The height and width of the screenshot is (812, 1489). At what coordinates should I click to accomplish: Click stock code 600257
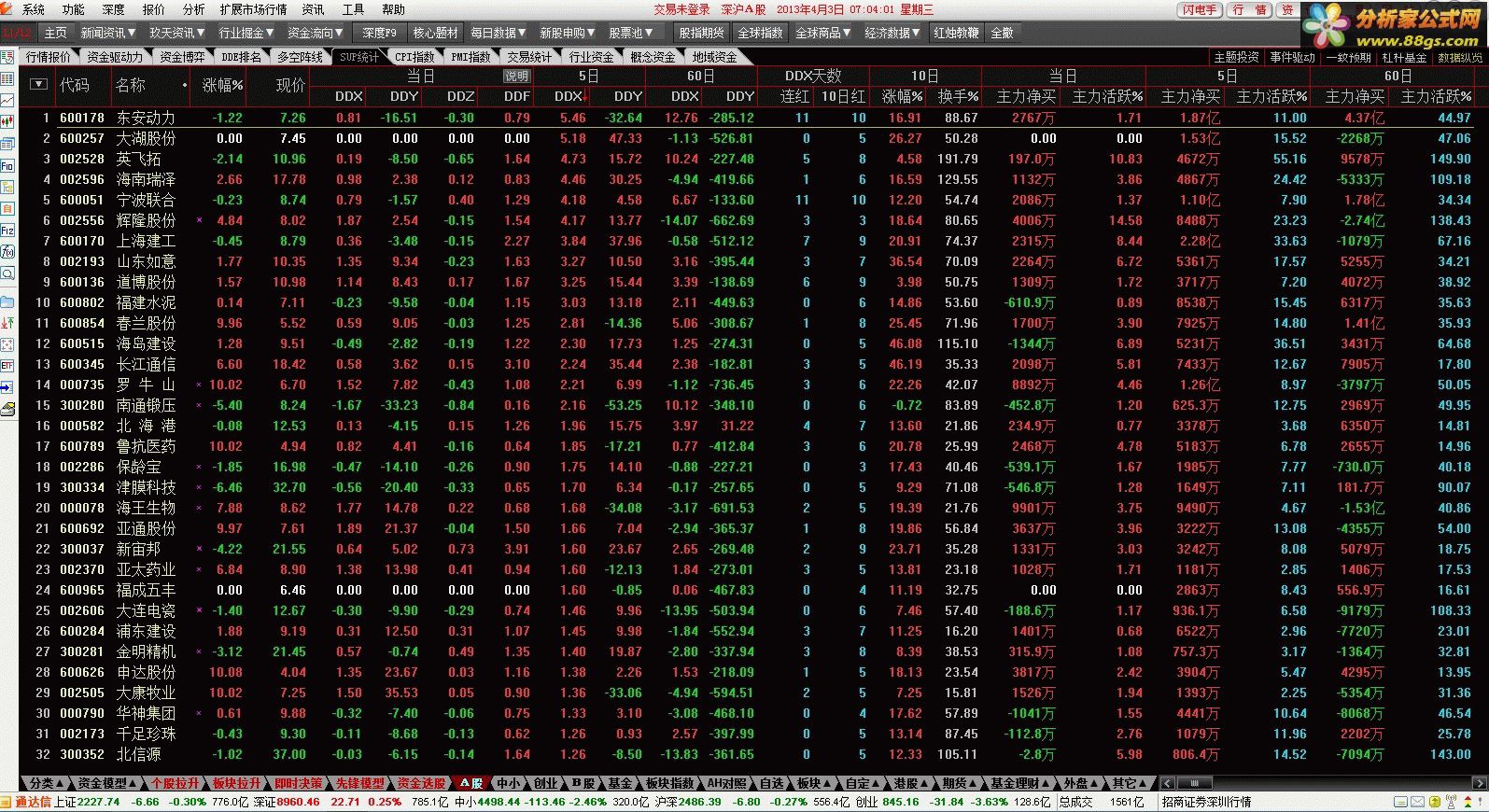click(82, 138)
